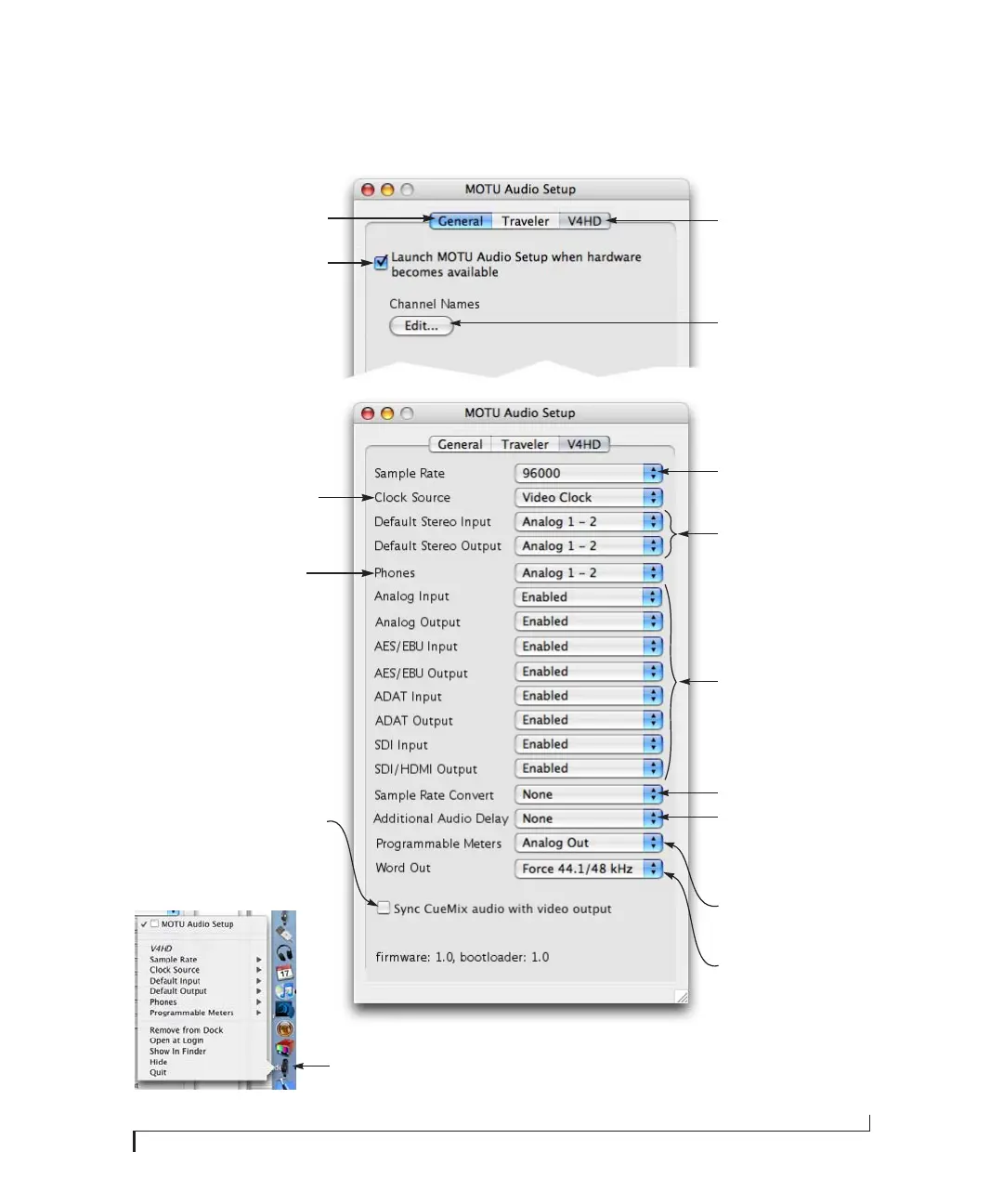Click the orange round Dock icon
This screenshot has height=1204, width=1003.
click(285, 1028)
